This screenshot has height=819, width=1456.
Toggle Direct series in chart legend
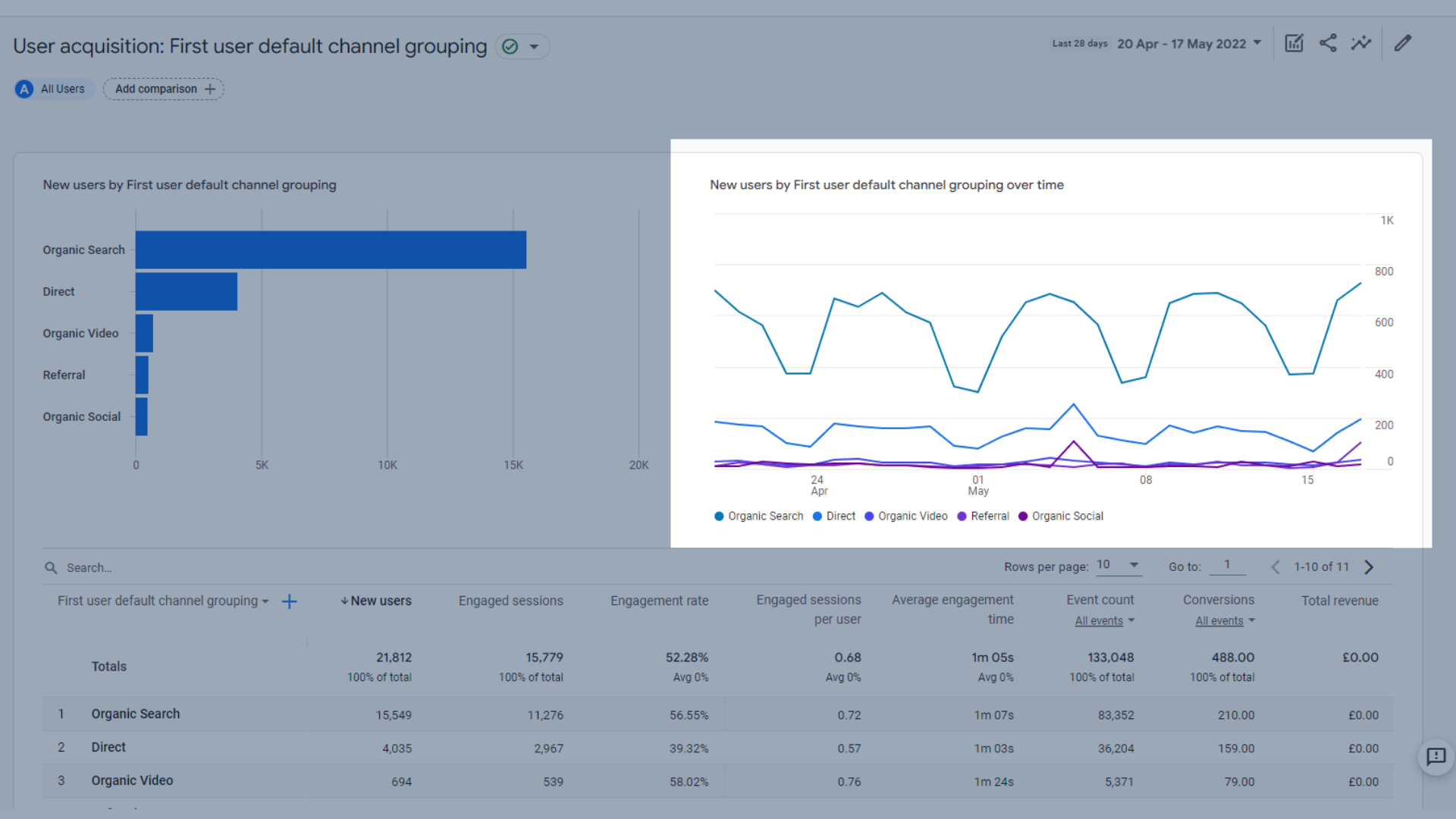834,516
